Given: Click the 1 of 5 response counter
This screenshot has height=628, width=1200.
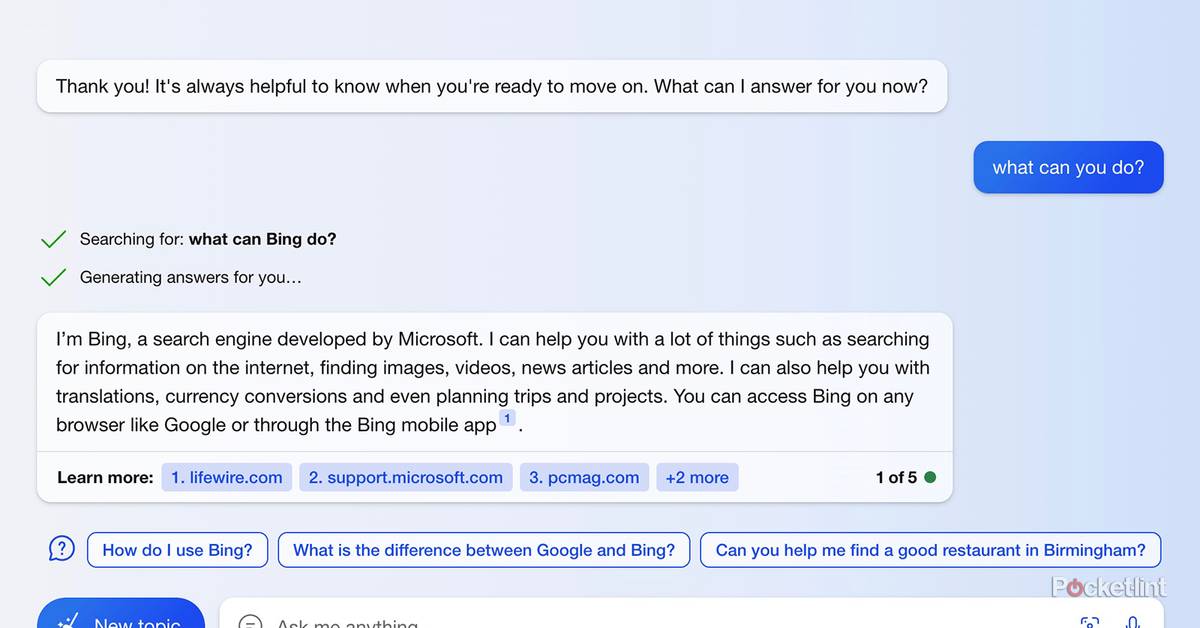Looking at the screenshot, I should 896,477.
